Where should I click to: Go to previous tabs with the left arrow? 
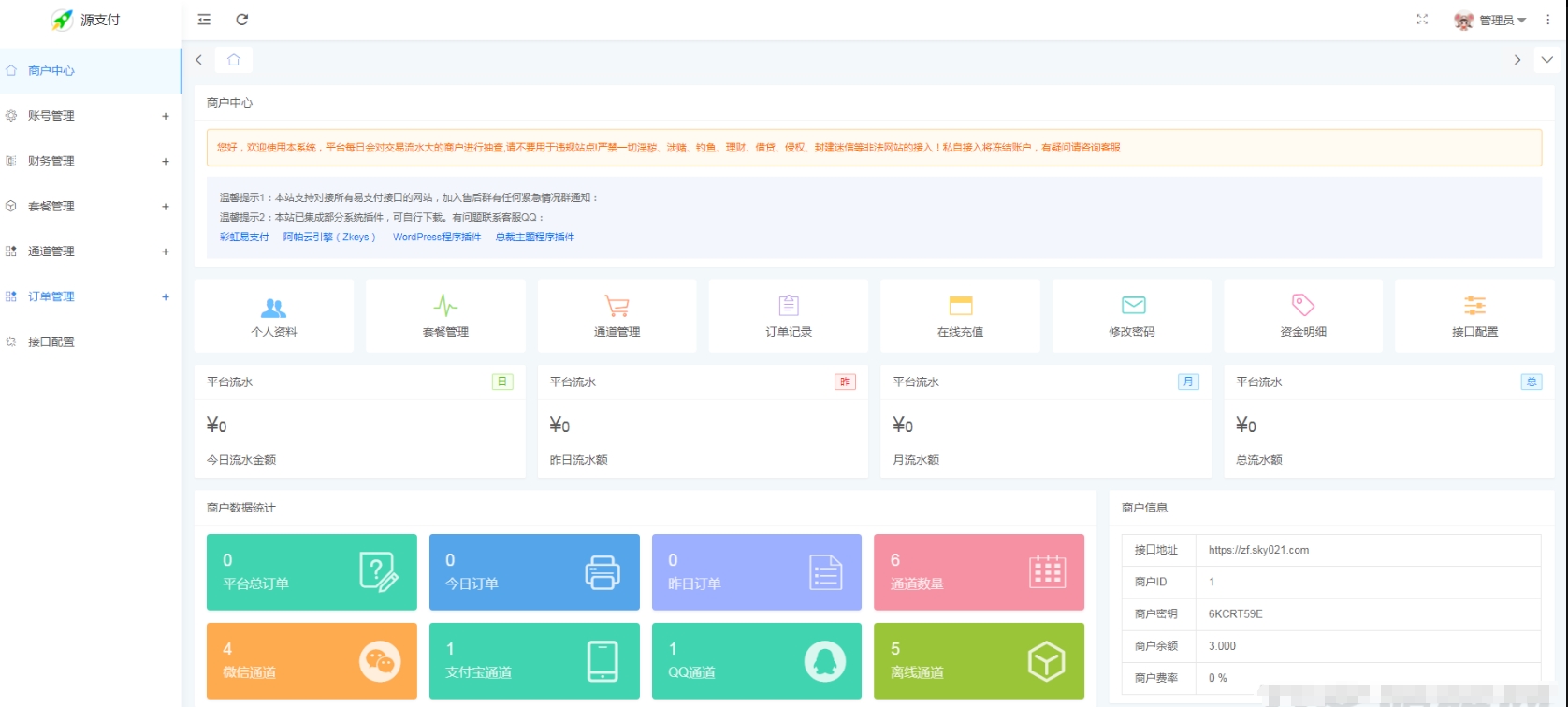tap(199, 60)
